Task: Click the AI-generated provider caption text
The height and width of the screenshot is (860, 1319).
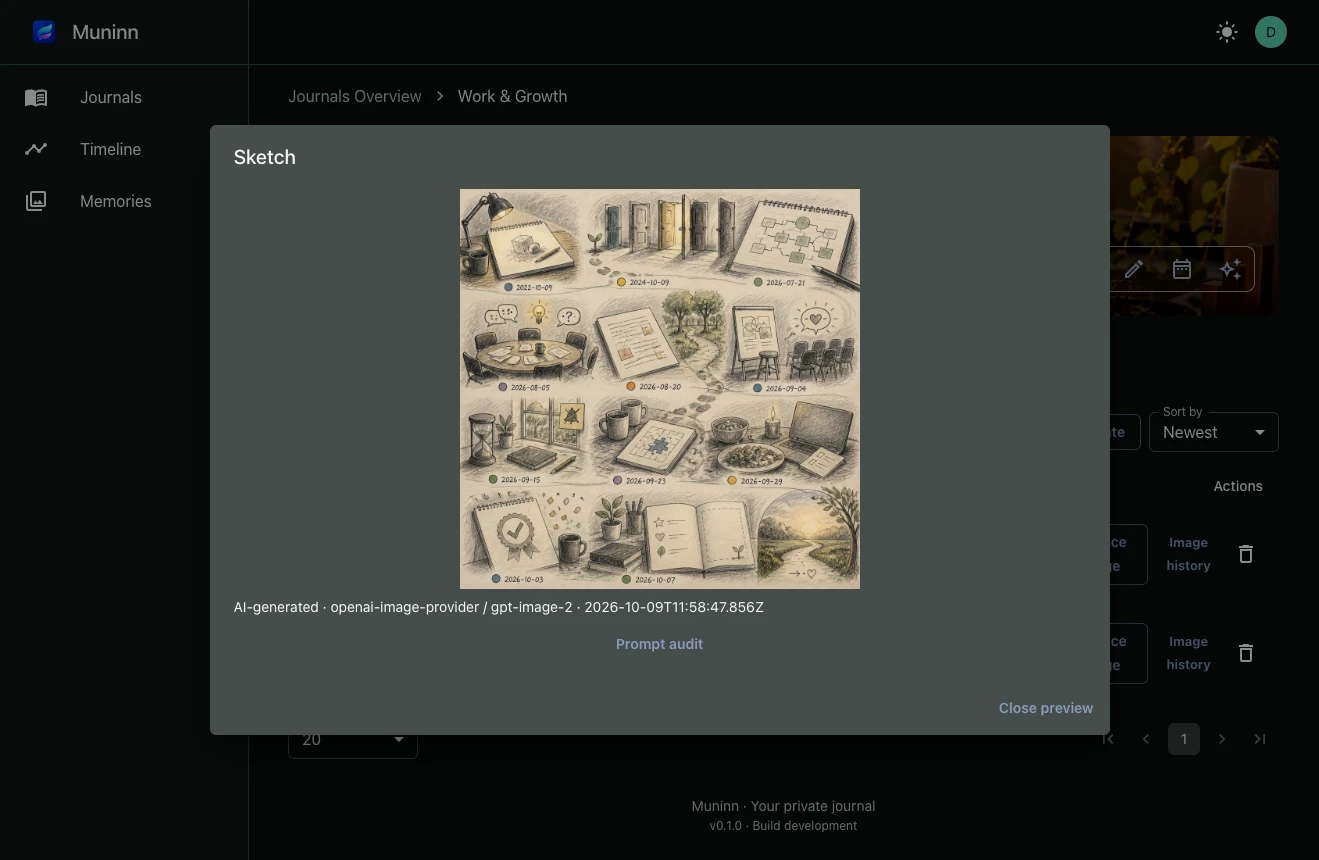Action: [x=499, y=607]
